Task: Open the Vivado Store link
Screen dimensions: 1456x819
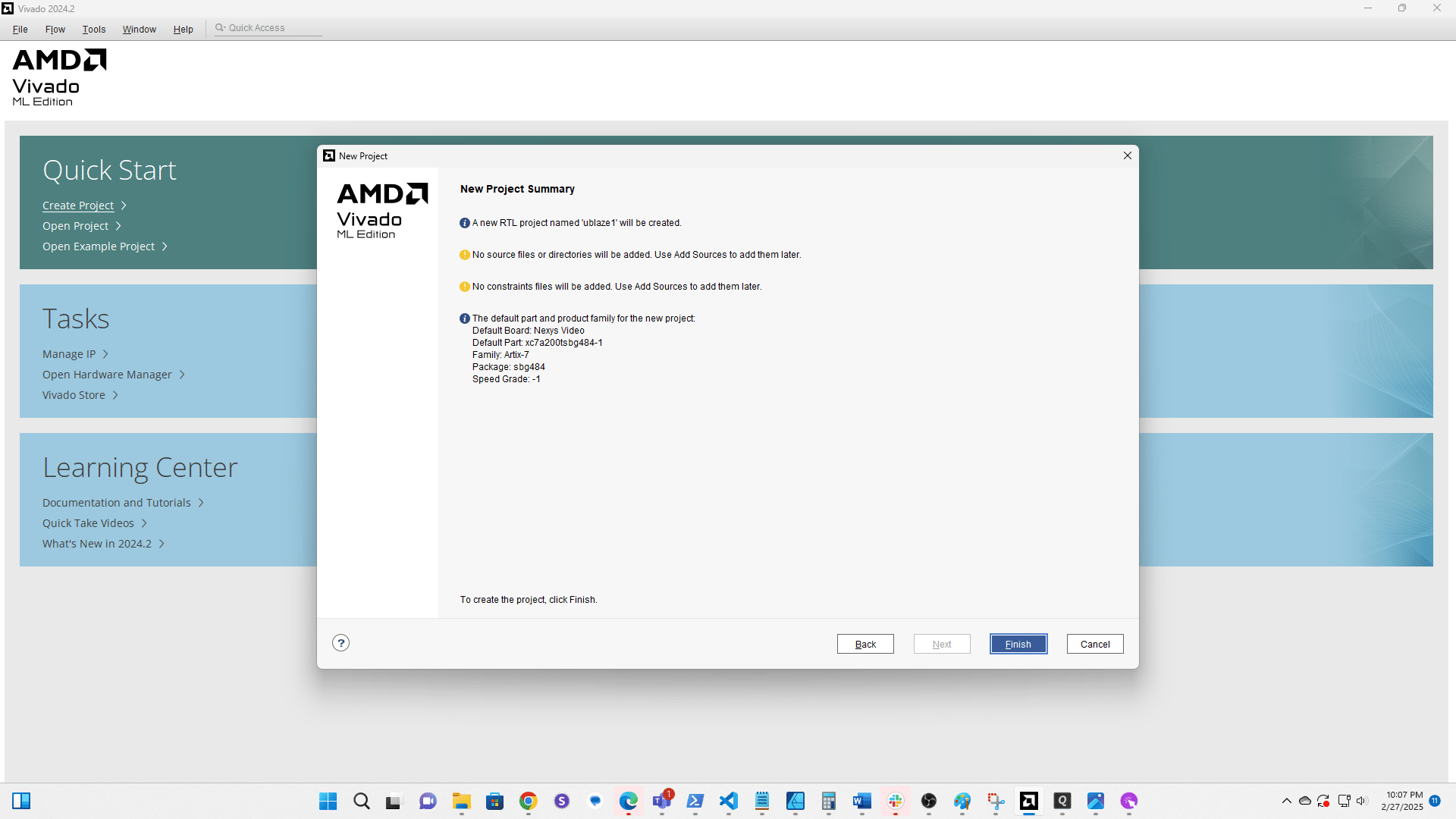Action: tap(74, 395)
